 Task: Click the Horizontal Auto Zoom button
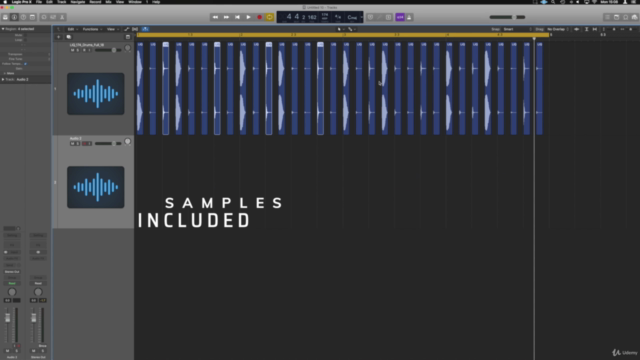click(x=595, y=29)
